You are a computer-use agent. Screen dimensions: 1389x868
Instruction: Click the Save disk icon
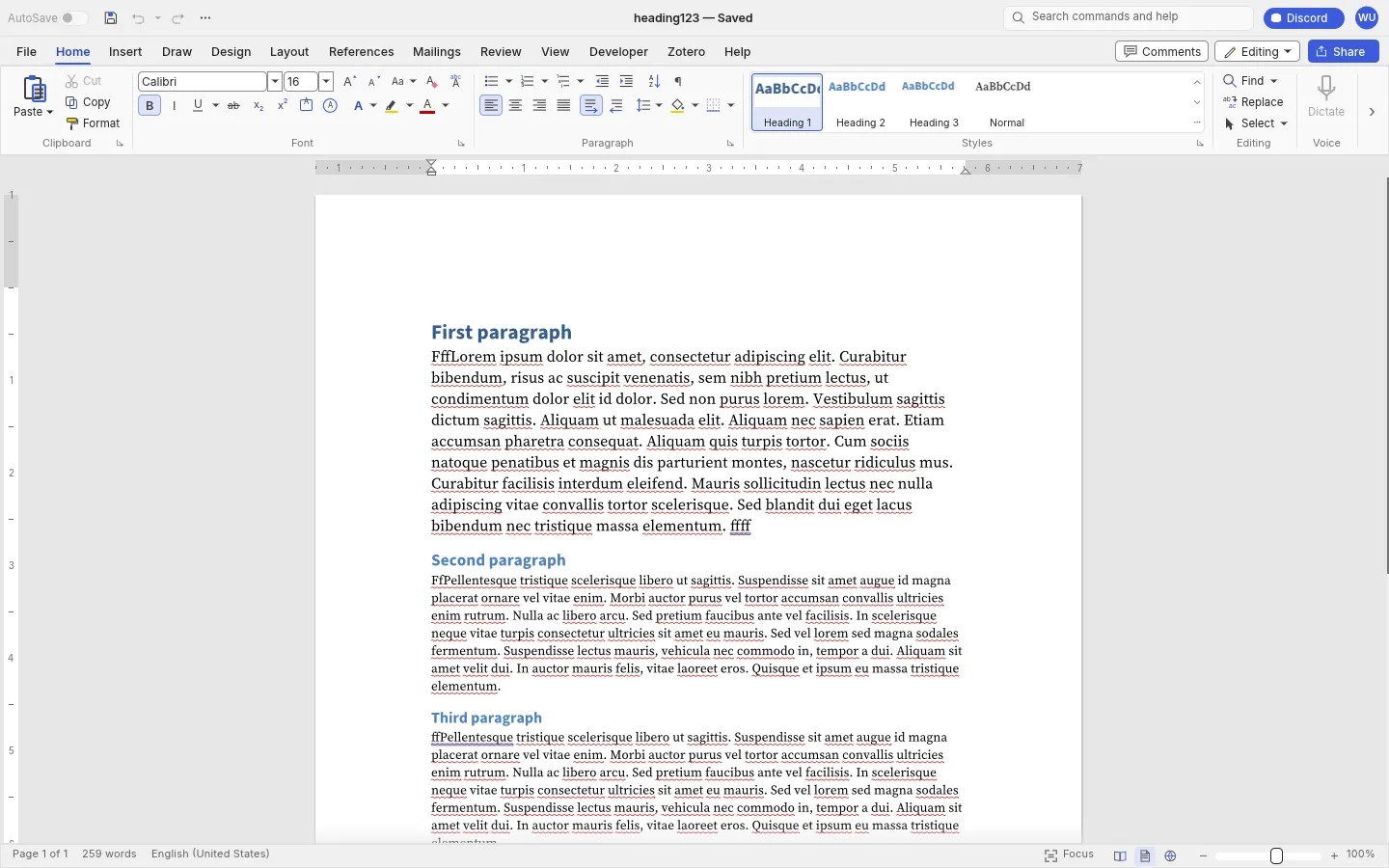coord(111,18)
